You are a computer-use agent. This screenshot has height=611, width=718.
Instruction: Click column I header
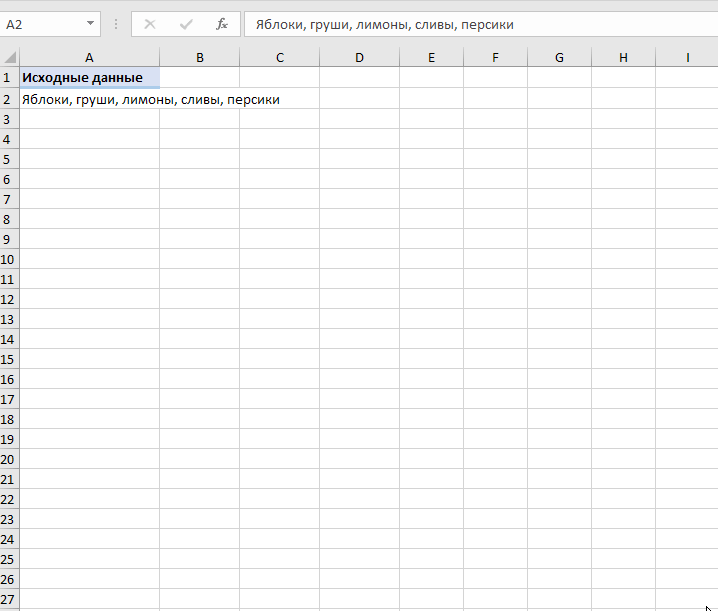coord(687,58)
